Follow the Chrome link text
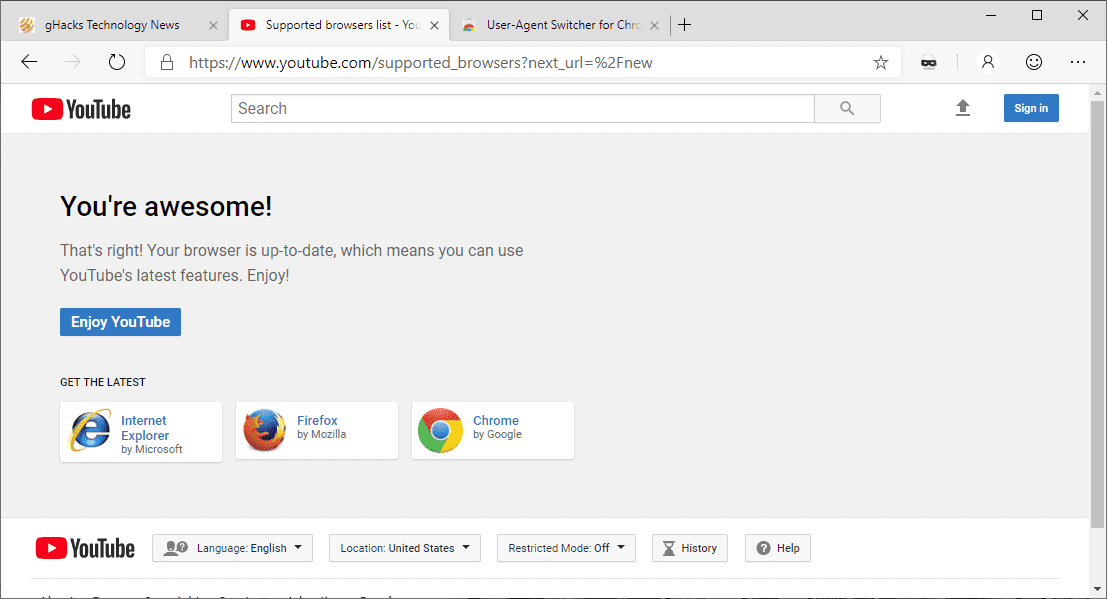 (496, 420)
